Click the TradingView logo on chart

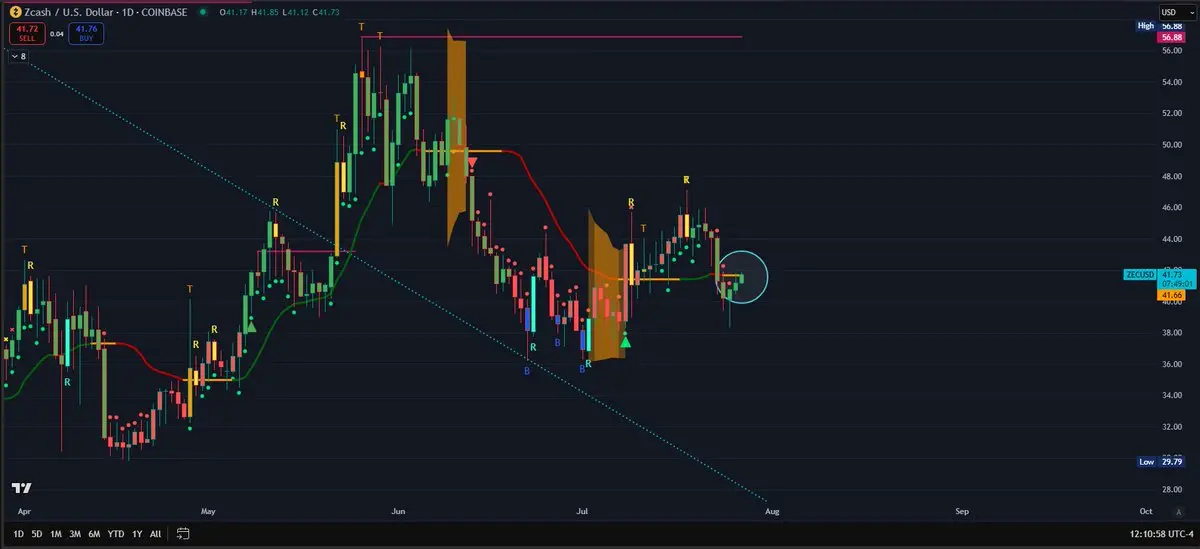[x=20, y=489]
